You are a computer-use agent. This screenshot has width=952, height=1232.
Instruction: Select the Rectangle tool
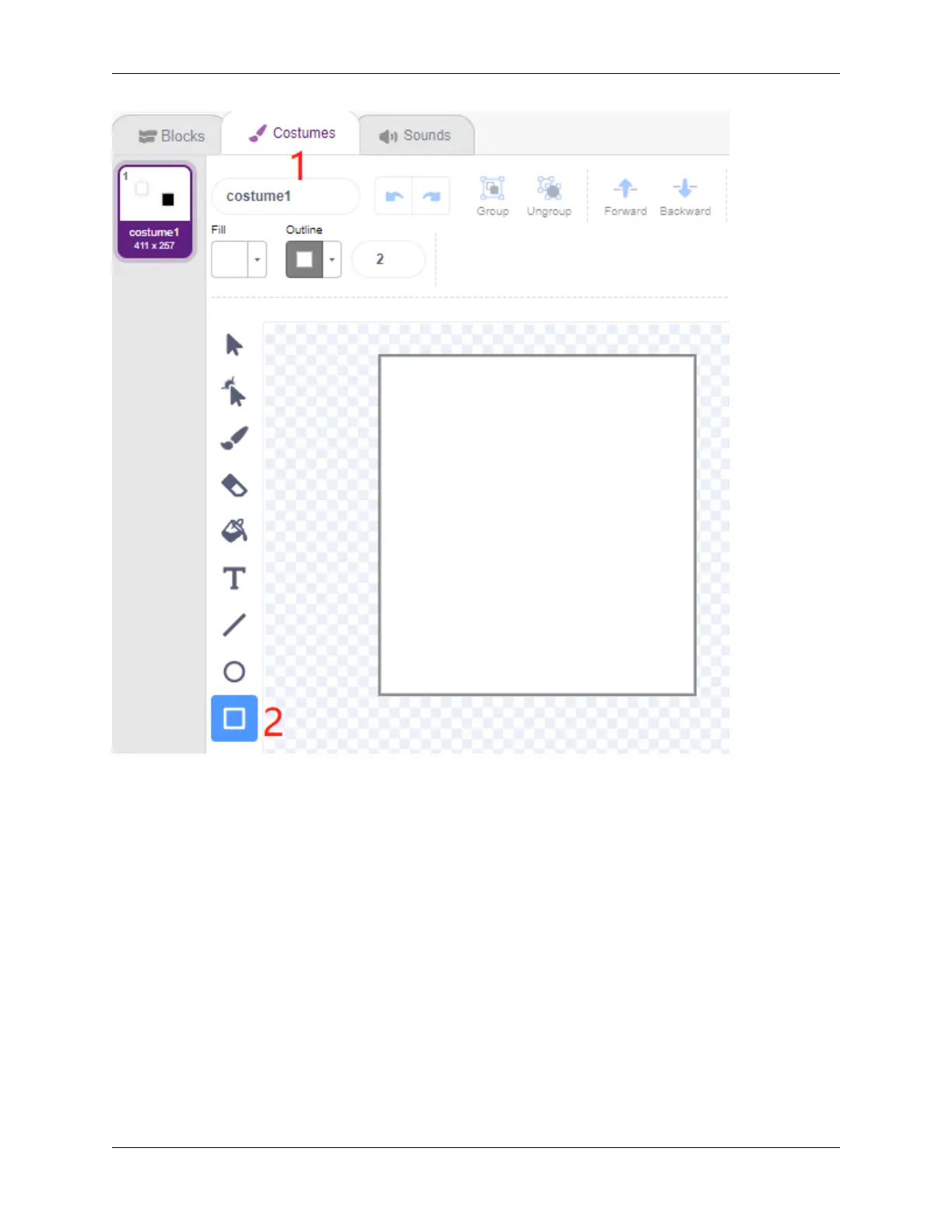(234, 718)
